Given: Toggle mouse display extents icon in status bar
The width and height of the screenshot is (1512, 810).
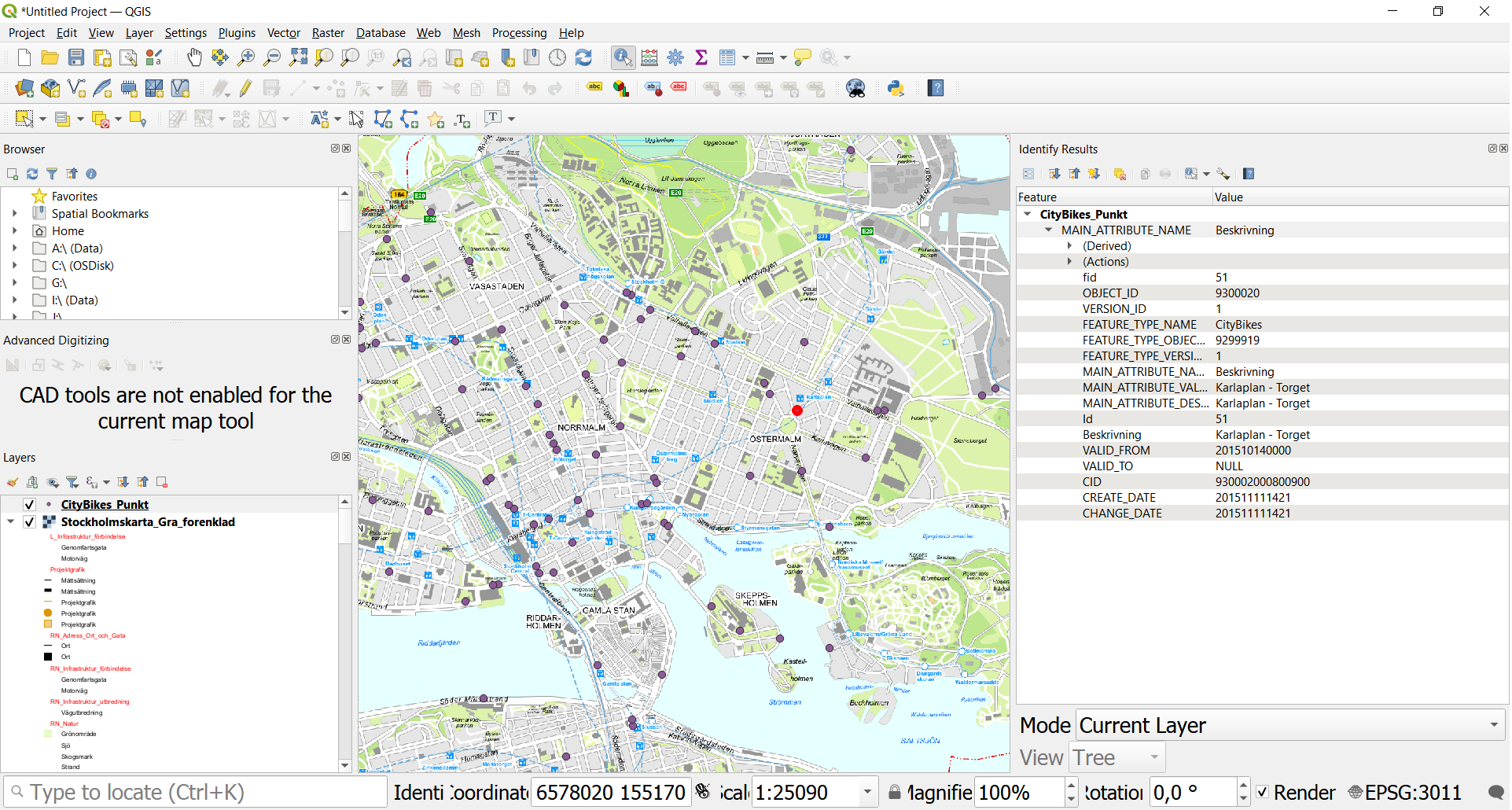Looking at the screenshot, I should coord(703,791).
